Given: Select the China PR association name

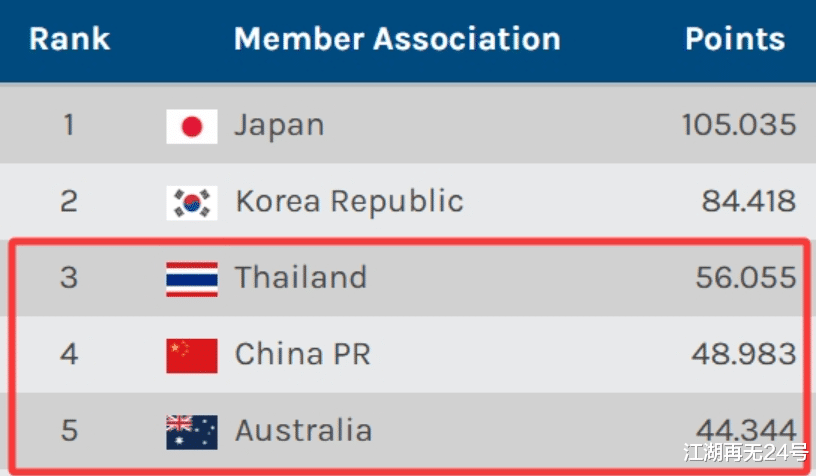Looking at the screenshot, I should (x=302, y=354).
